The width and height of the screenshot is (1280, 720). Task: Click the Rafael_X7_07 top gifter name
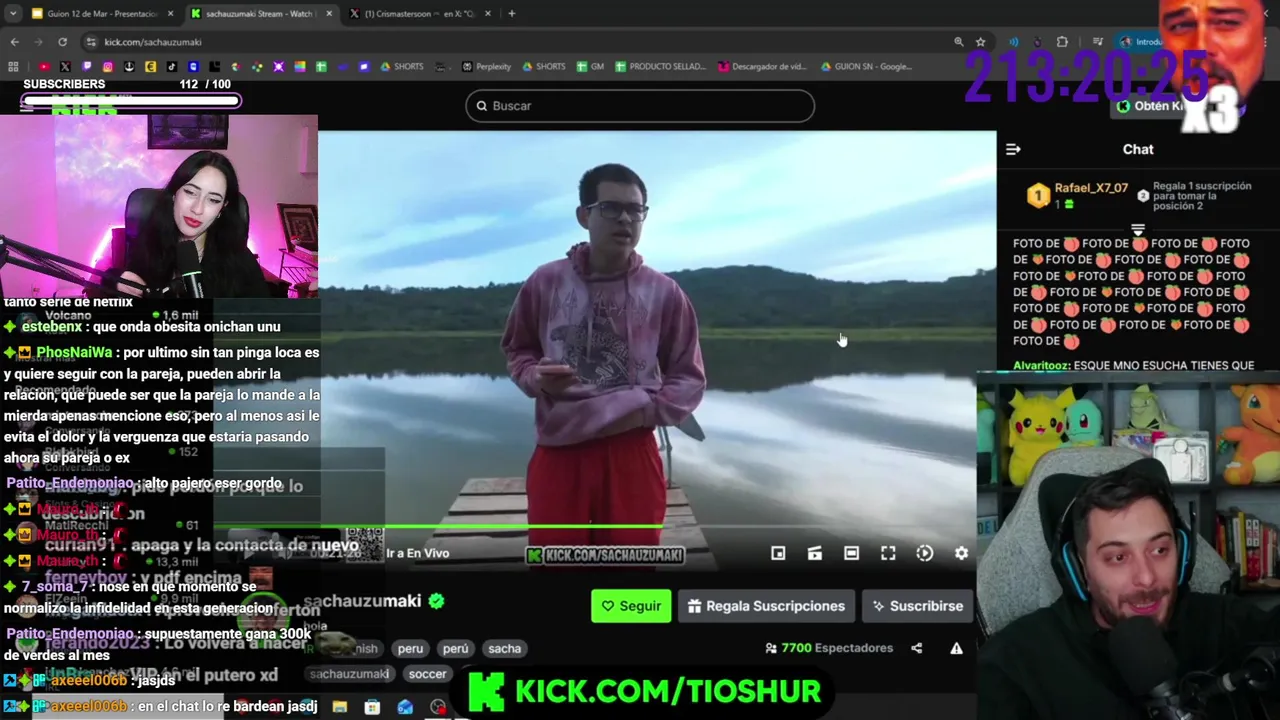pyautogui.click(x=1091, y=188)
